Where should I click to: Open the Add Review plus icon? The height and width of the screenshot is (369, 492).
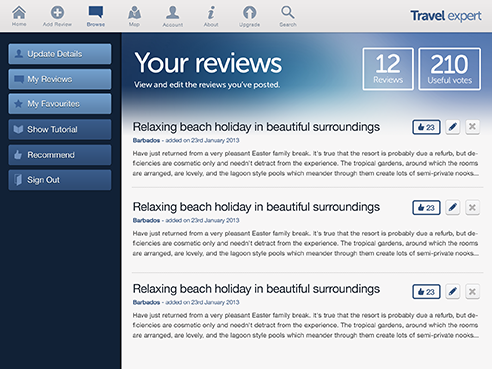pyautogui.click(x=57, y=13)
